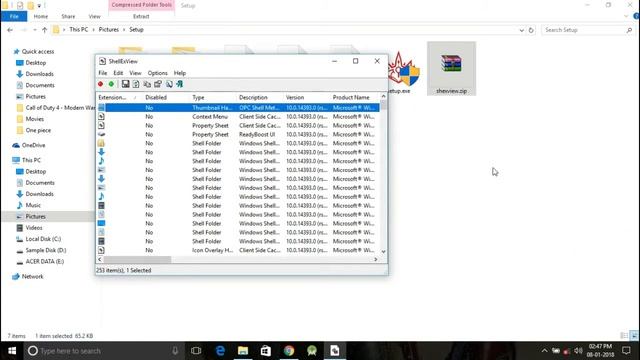Open the Action Center notifications icon
The height and width of the screenshot is (360, 640).
pyautogui.click(x=627, y=351)
